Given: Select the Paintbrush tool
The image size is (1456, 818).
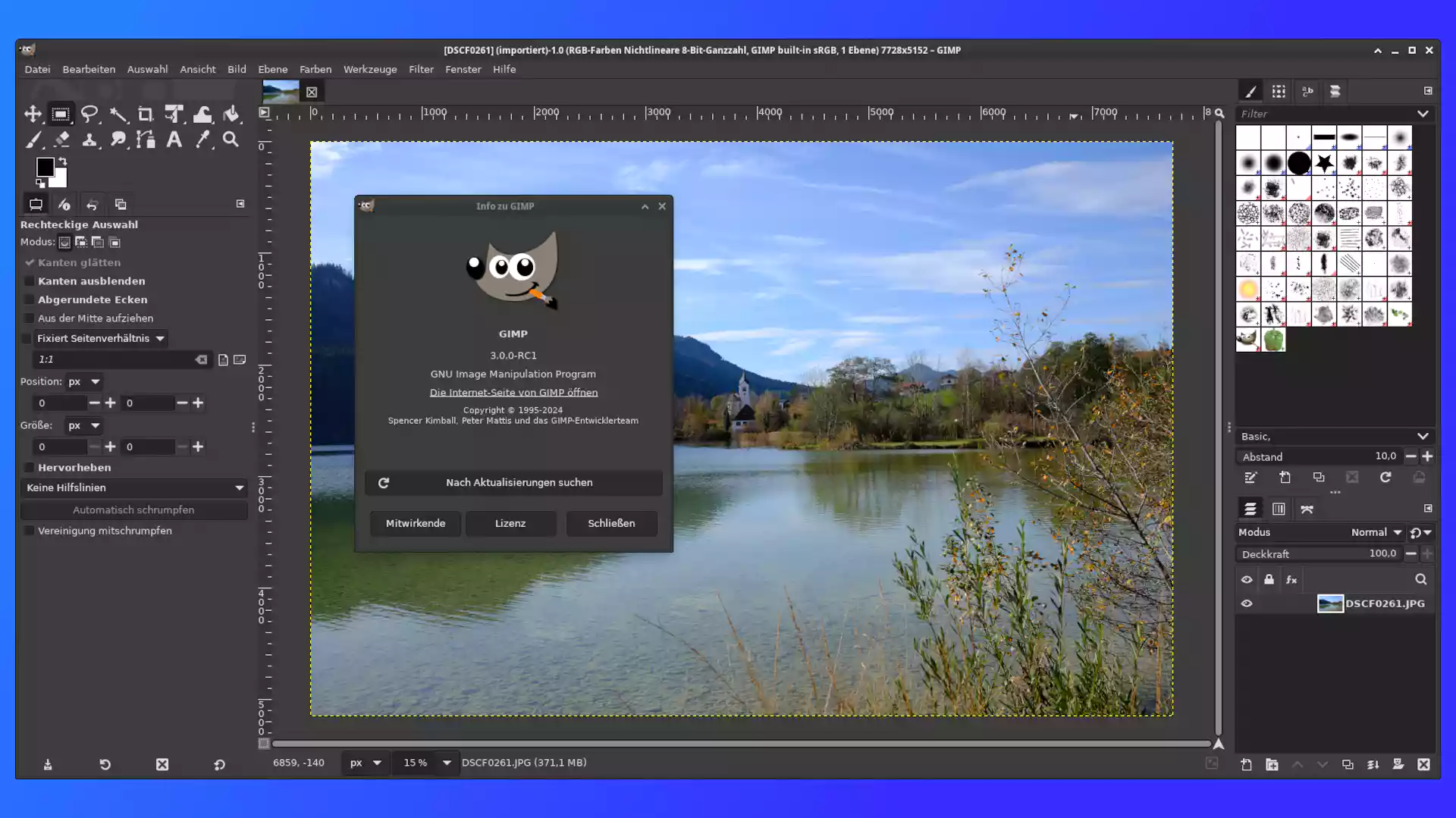Looking at the screenshot, I should point(33,139).
